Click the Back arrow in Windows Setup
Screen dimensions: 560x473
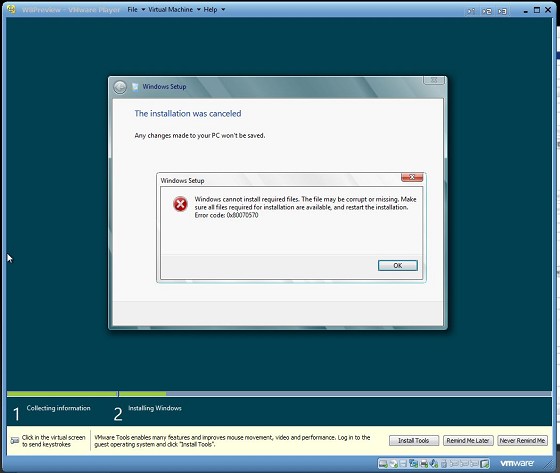120,88
